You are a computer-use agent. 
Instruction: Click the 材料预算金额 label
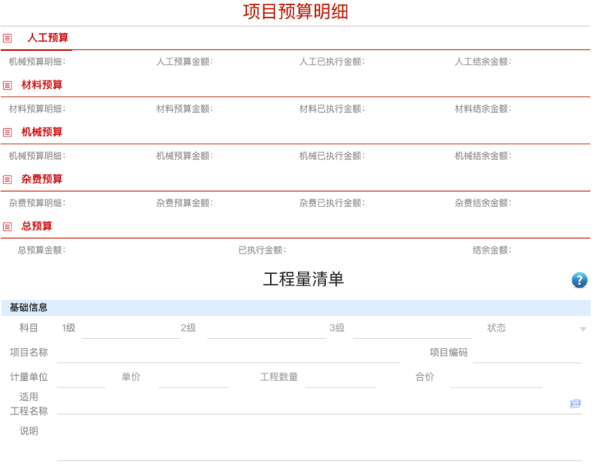[184, 109]
